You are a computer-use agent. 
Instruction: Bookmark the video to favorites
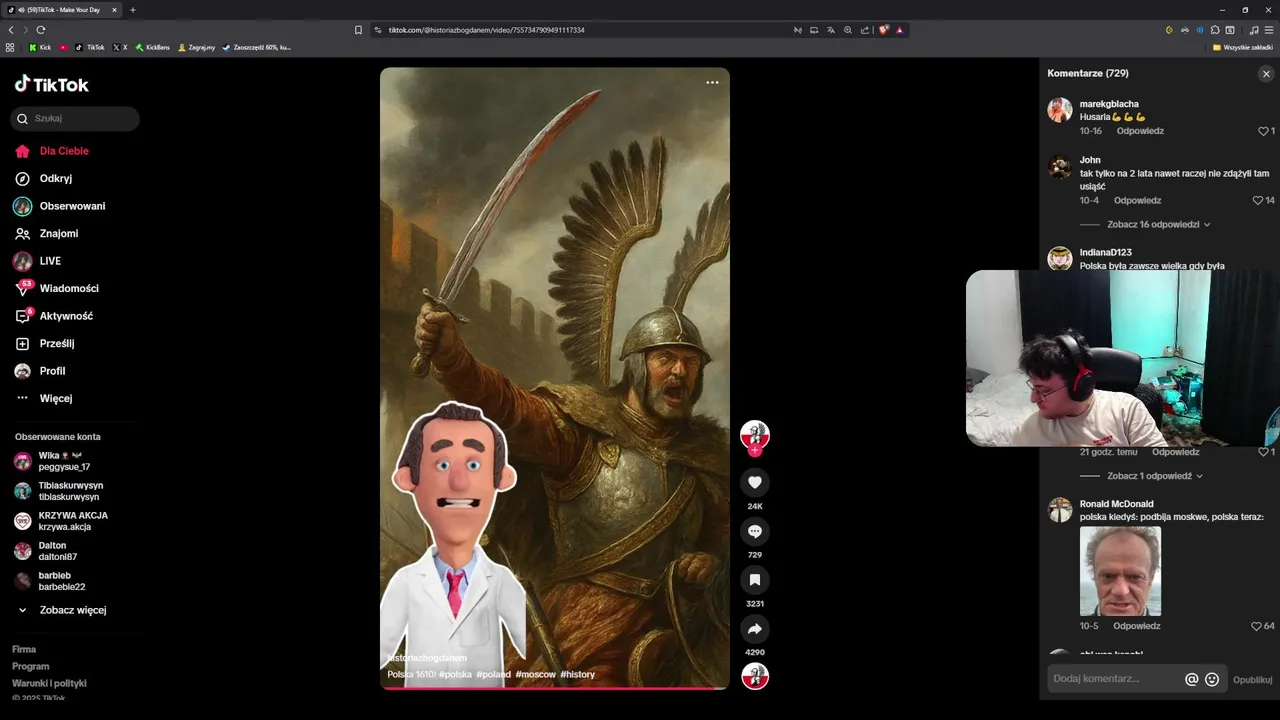(x=755, y=580)
